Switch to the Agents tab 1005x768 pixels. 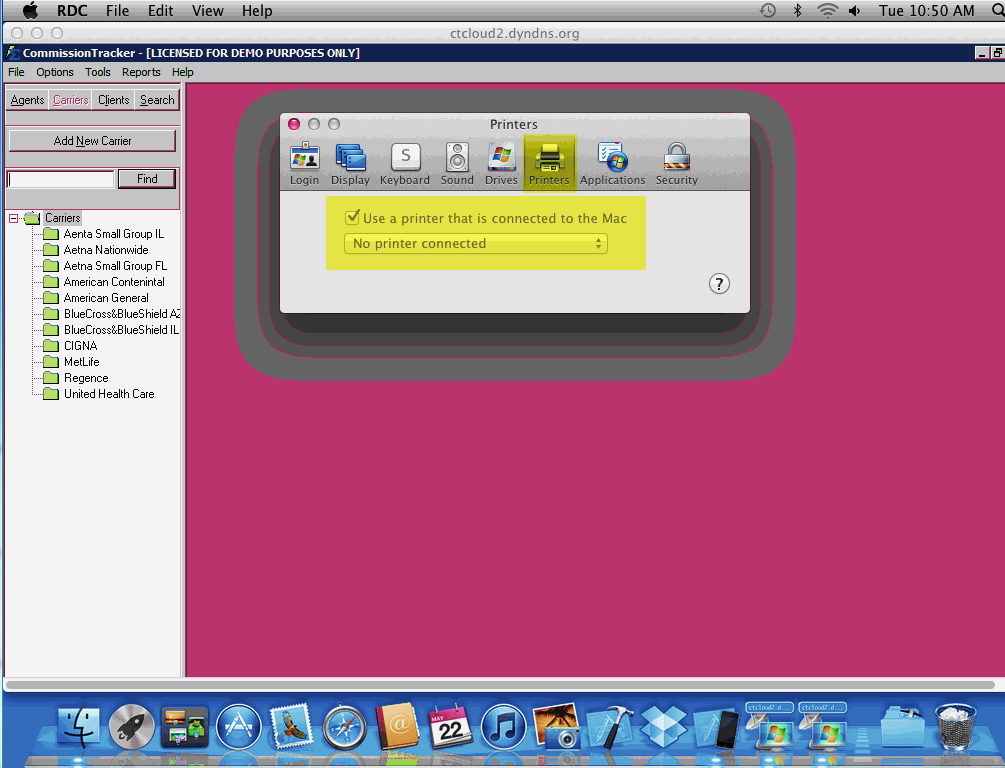coord(28,100)
